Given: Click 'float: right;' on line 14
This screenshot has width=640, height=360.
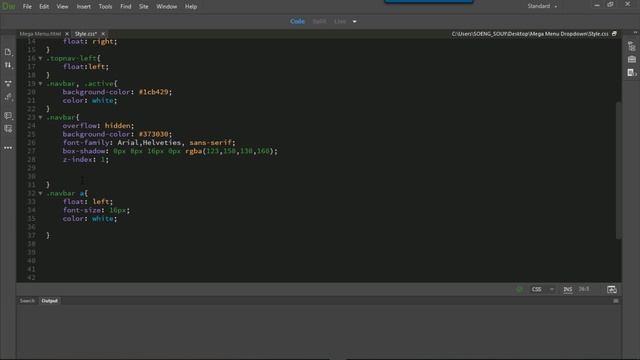Looking at the screenshot, I should click(90, 42).
